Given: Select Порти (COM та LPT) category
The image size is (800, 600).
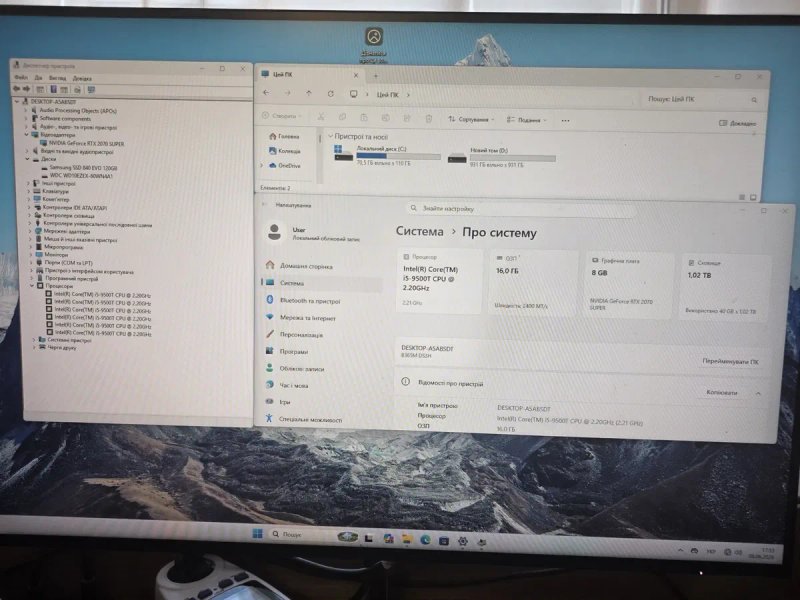Looking at the screenshot, I should (68, 263).
